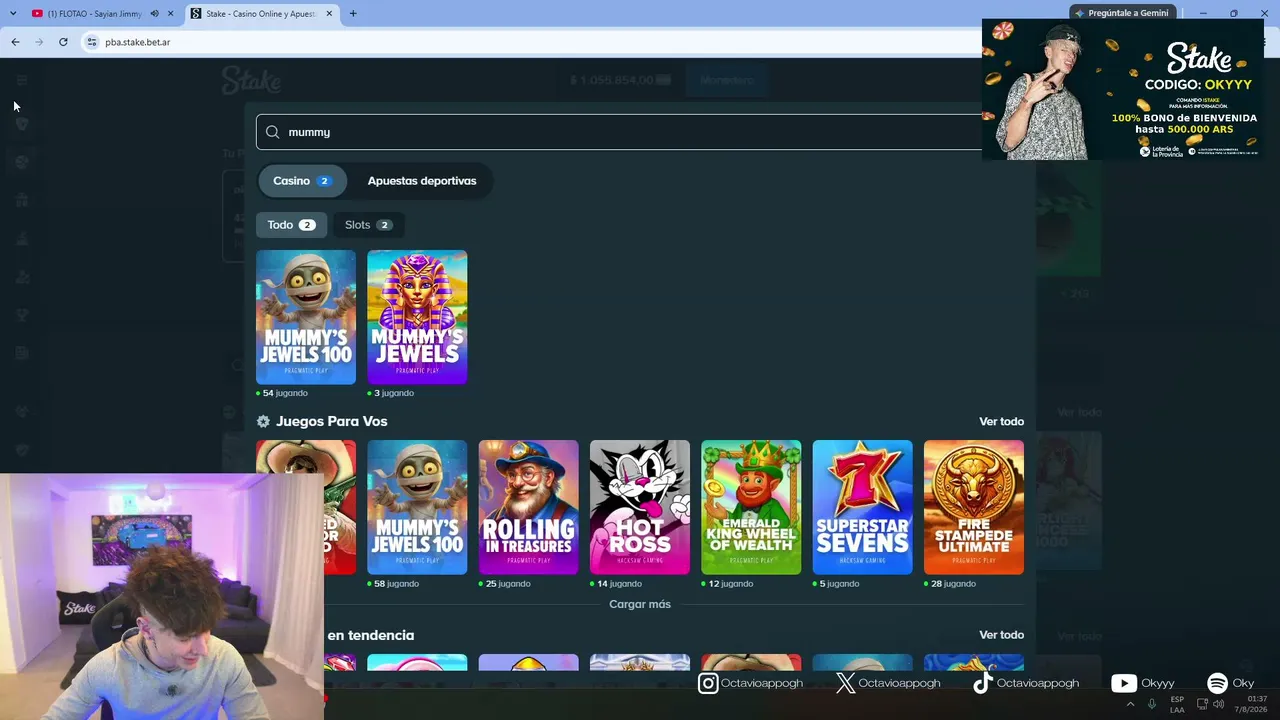
Task: Launch Mummy's Jewels 100 under Juegos Para Vos
Action: click(x=417, y=507)
